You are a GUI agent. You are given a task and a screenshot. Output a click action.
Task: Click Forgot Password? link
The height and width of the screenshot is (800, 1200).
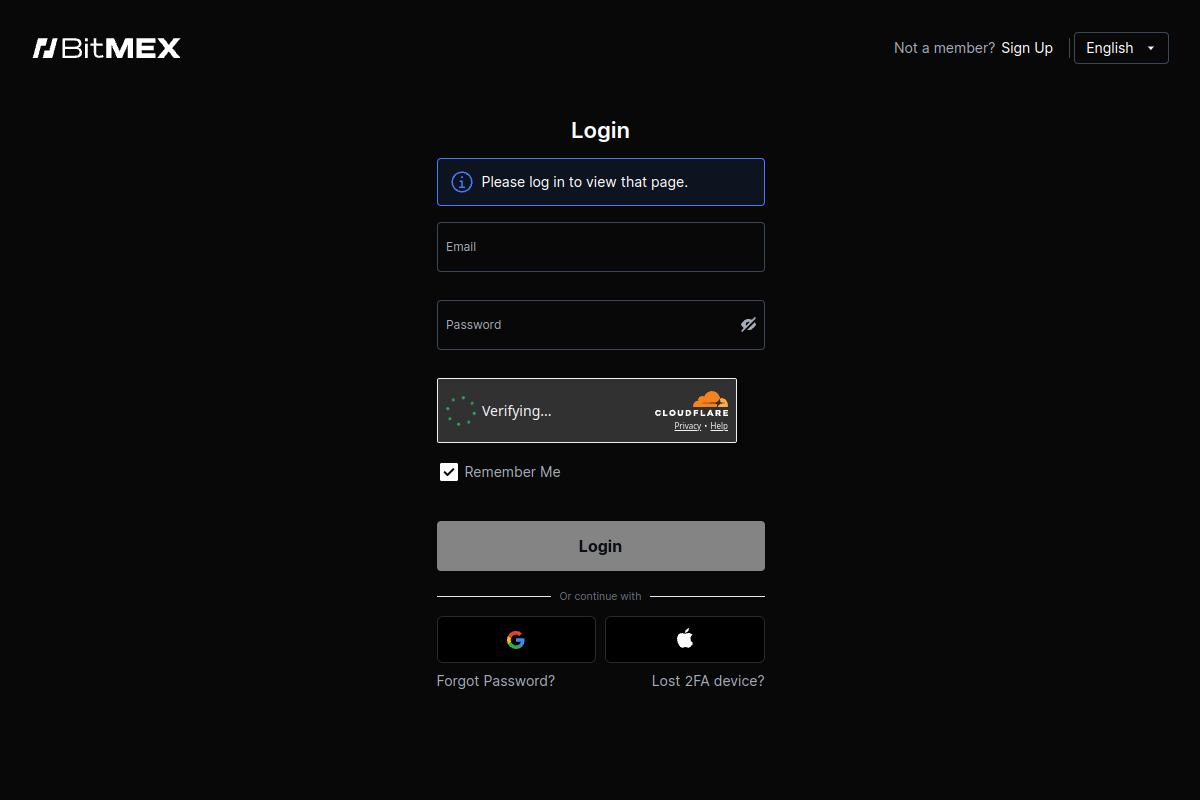[x=496, y=681]
